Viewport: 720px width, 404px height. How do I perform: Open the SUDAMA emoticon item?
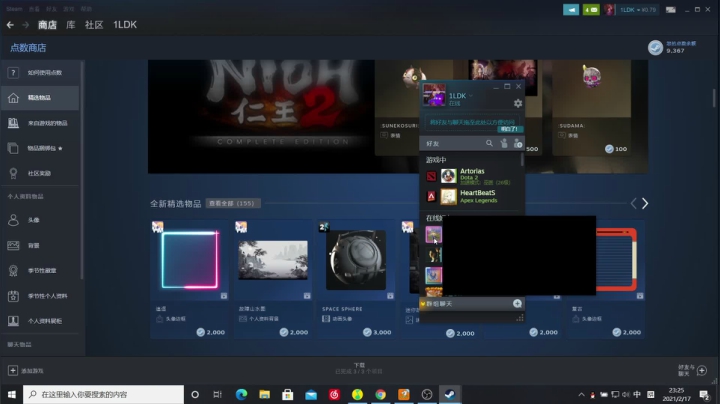coord(591,108)
